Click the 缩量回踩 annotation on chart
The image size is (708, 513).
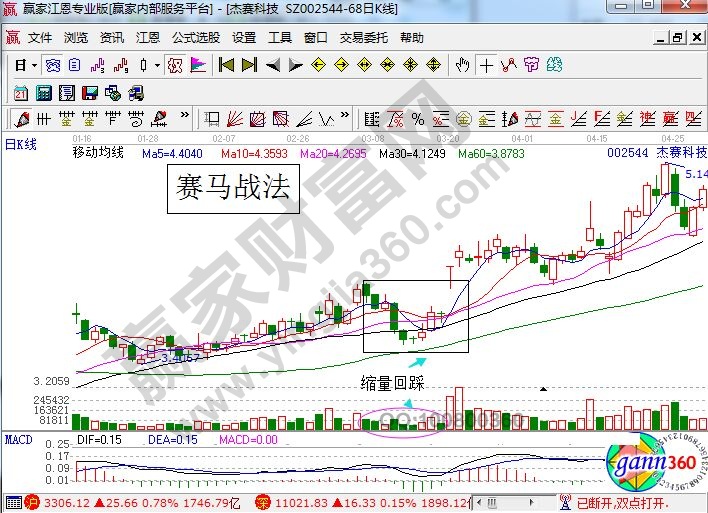click(394, 382)
